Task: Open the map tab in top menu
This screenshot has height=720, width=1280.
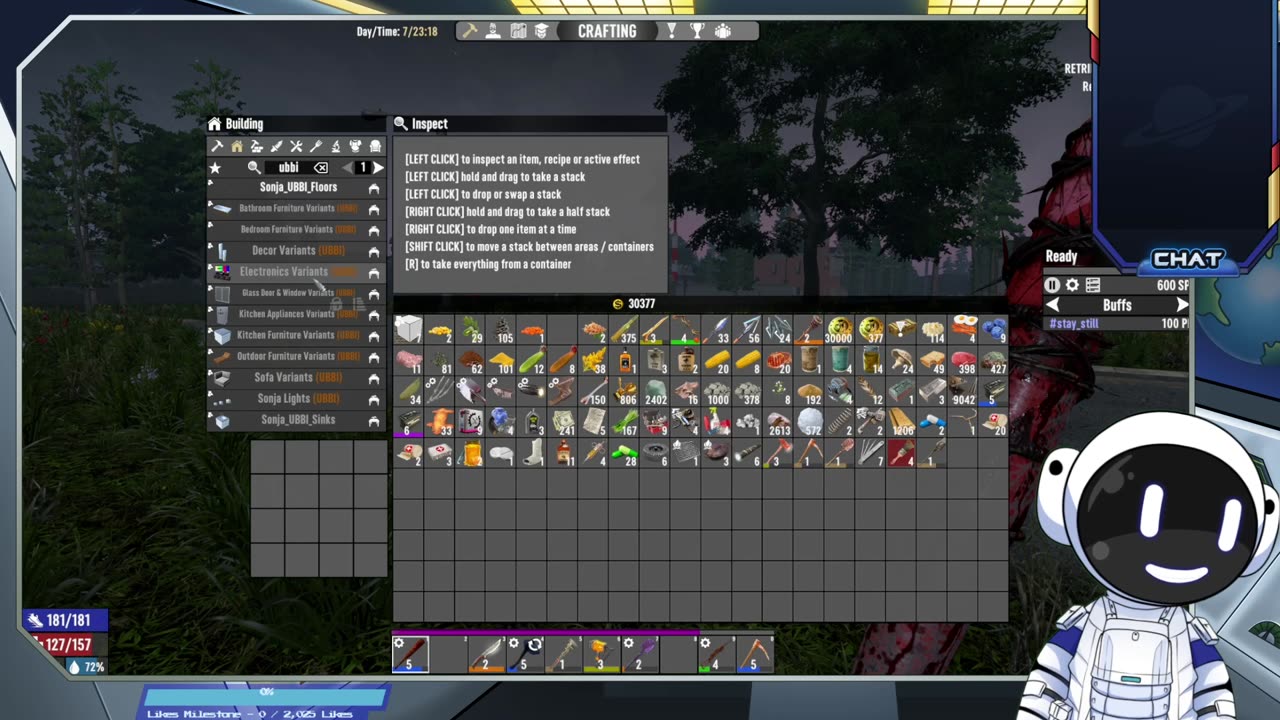Action: coord(518,31)
